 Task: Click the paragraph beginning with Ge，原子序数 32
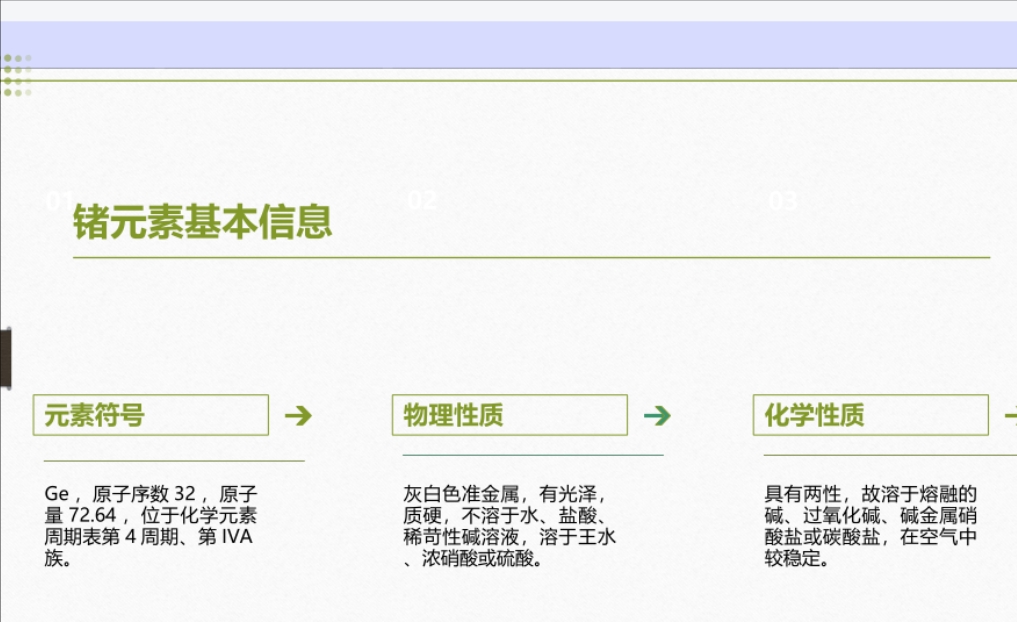[x=150, y=525]
